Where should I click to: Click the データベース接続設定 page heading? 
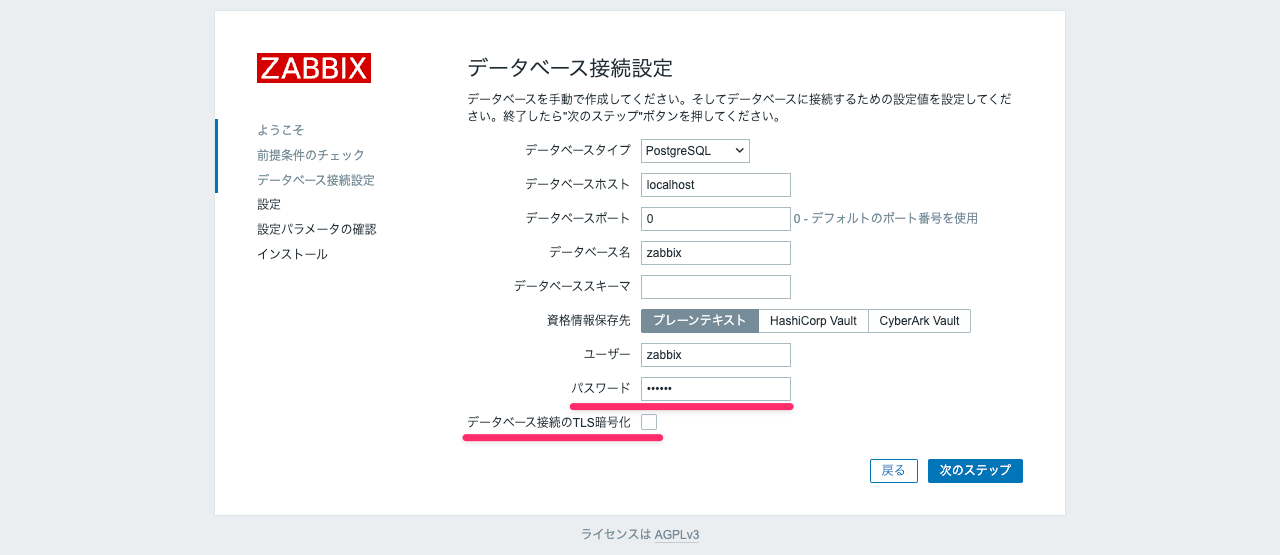(570, 68)
